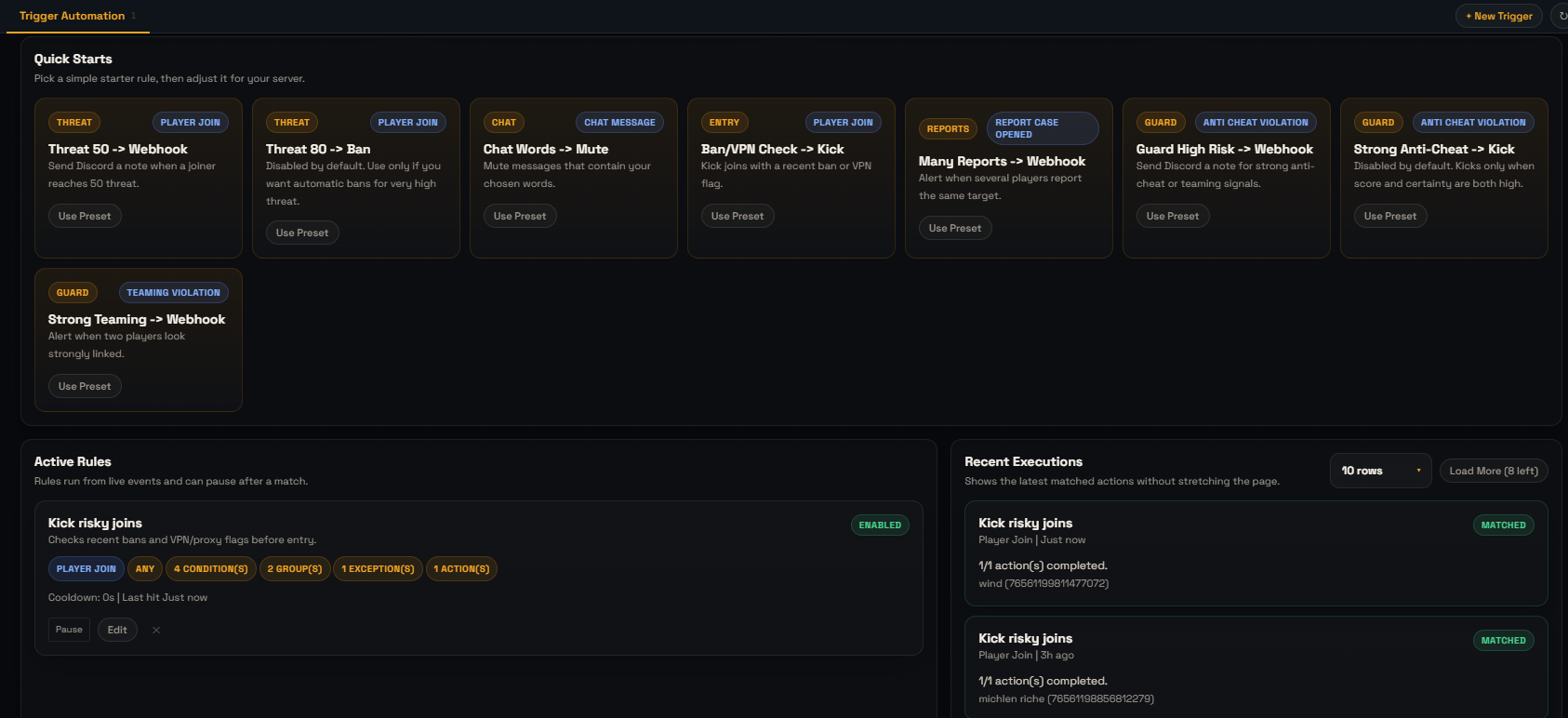This screenshot has height=718, width=1568.
Task: Click MATCHED badge on Just now execution
Action: pyautogui.click(x=1503, y=525)
